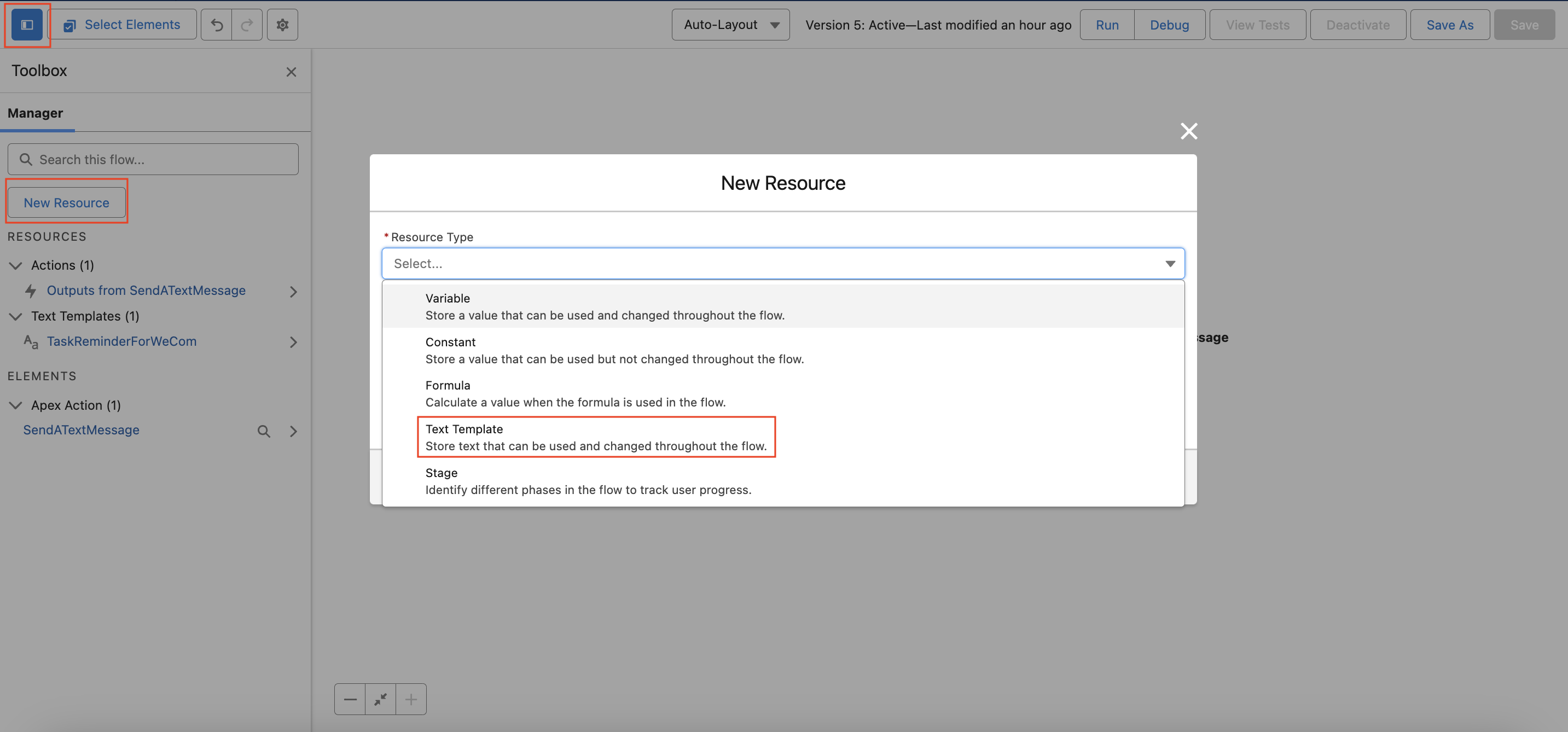The height and width of the screenshot is (732, 1568).
Task: Open flow settings gear icon
Action: click(x=282, y=25)
